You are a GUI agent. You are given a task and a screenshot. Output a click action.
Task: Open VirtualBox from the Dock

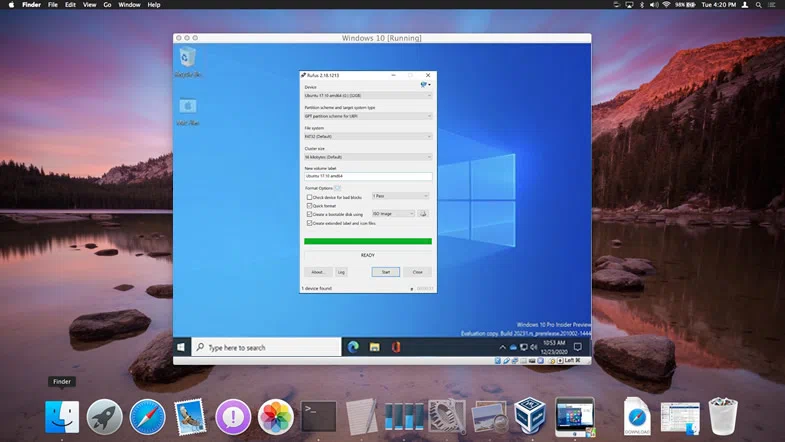tap(531, 416)
